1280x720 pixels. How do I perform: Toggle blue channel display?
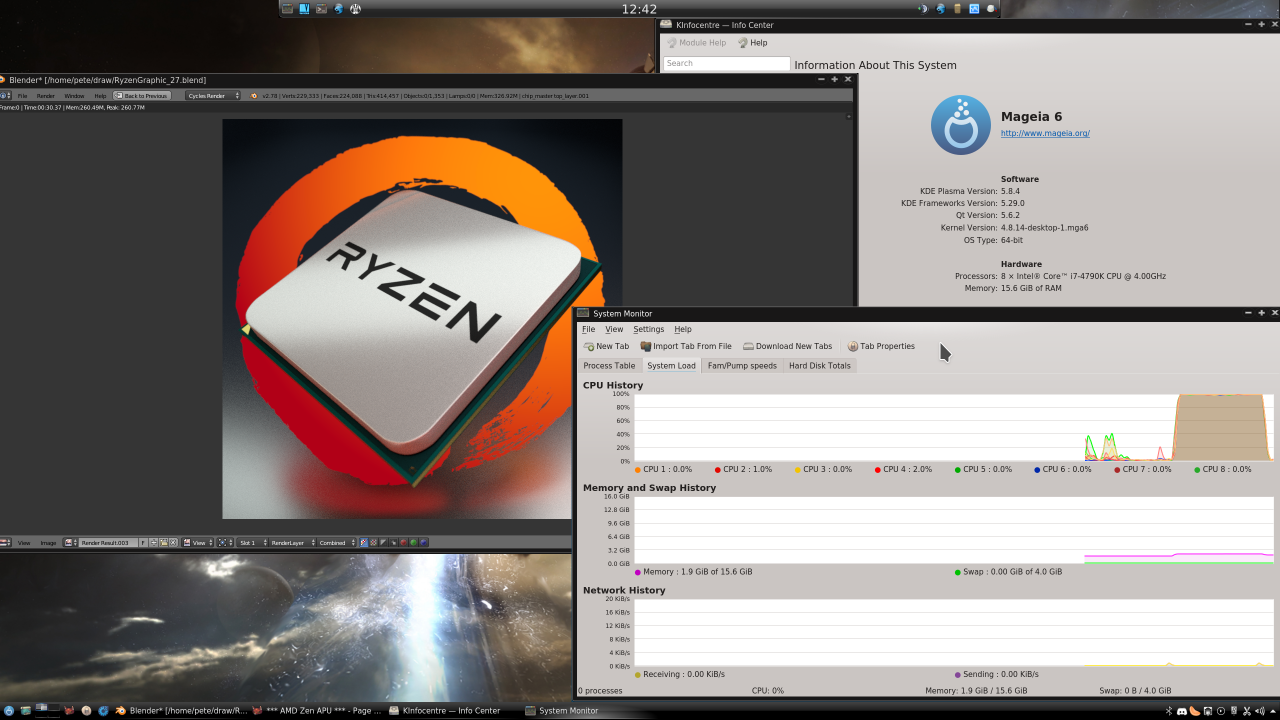tap(424, 543)
